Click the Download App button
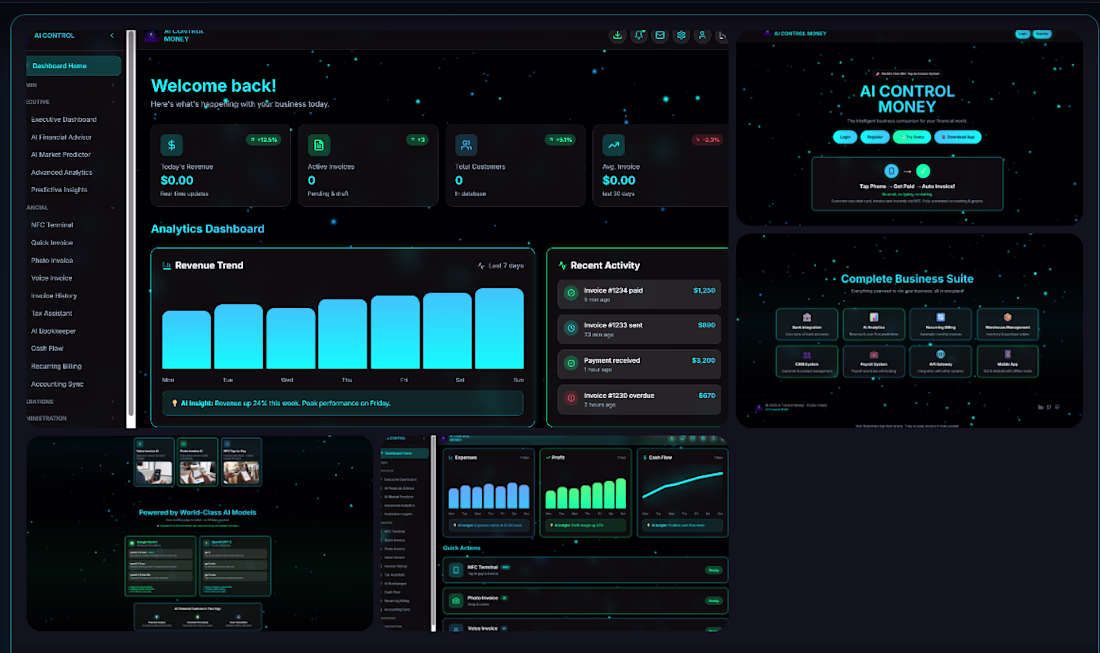This screenshot has width=1100, height=653. 958,137
